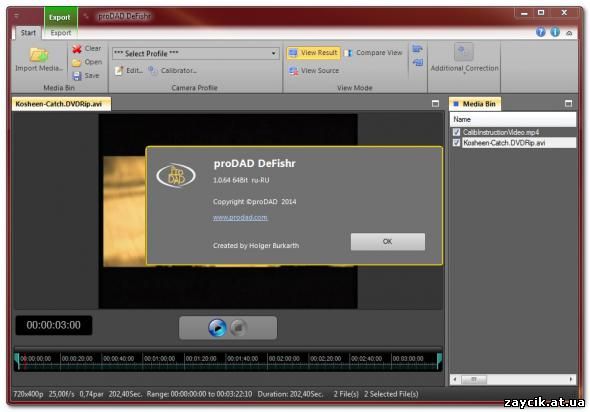Click the range-end marker on timeline
This screenshot has width=590, height=412.
pyautogui.click(x=439, y=360)
